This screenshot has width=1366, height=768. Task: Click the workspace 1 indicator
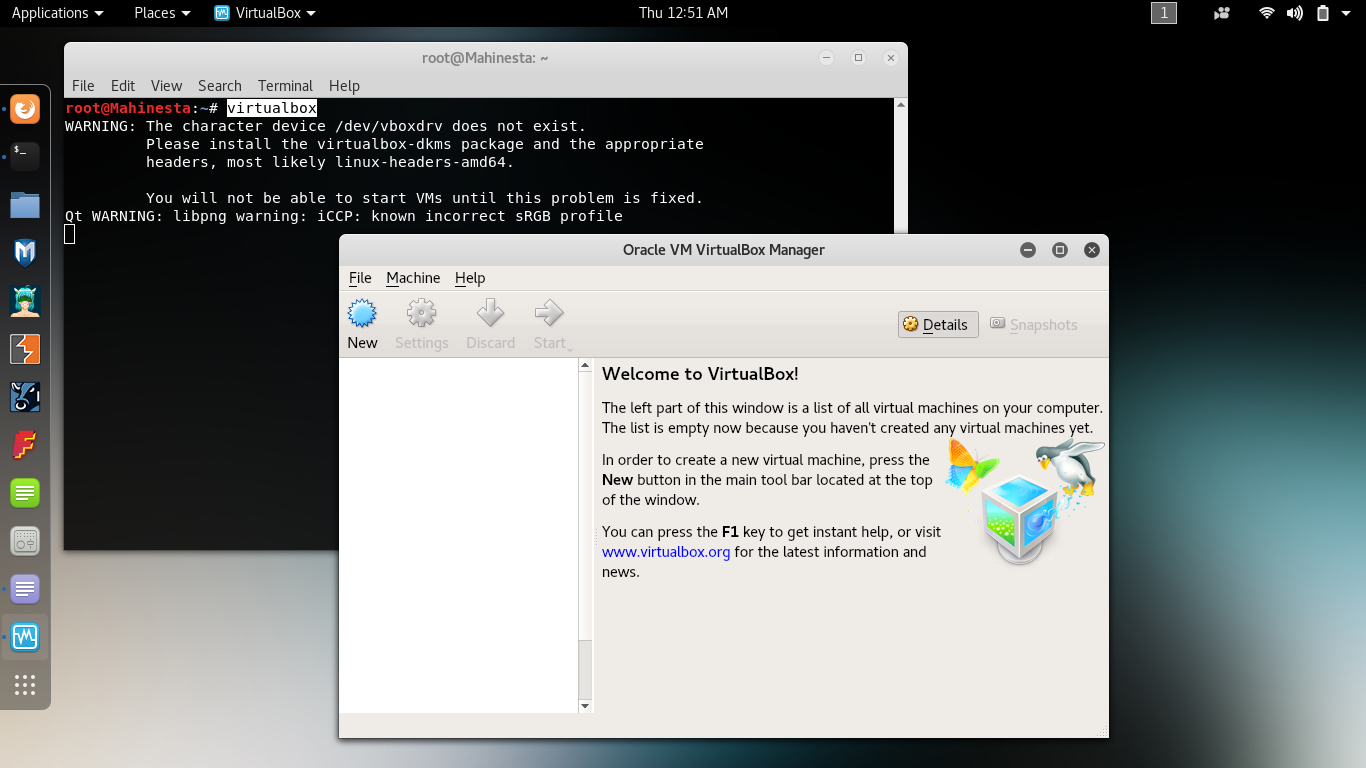[1164, 13]
